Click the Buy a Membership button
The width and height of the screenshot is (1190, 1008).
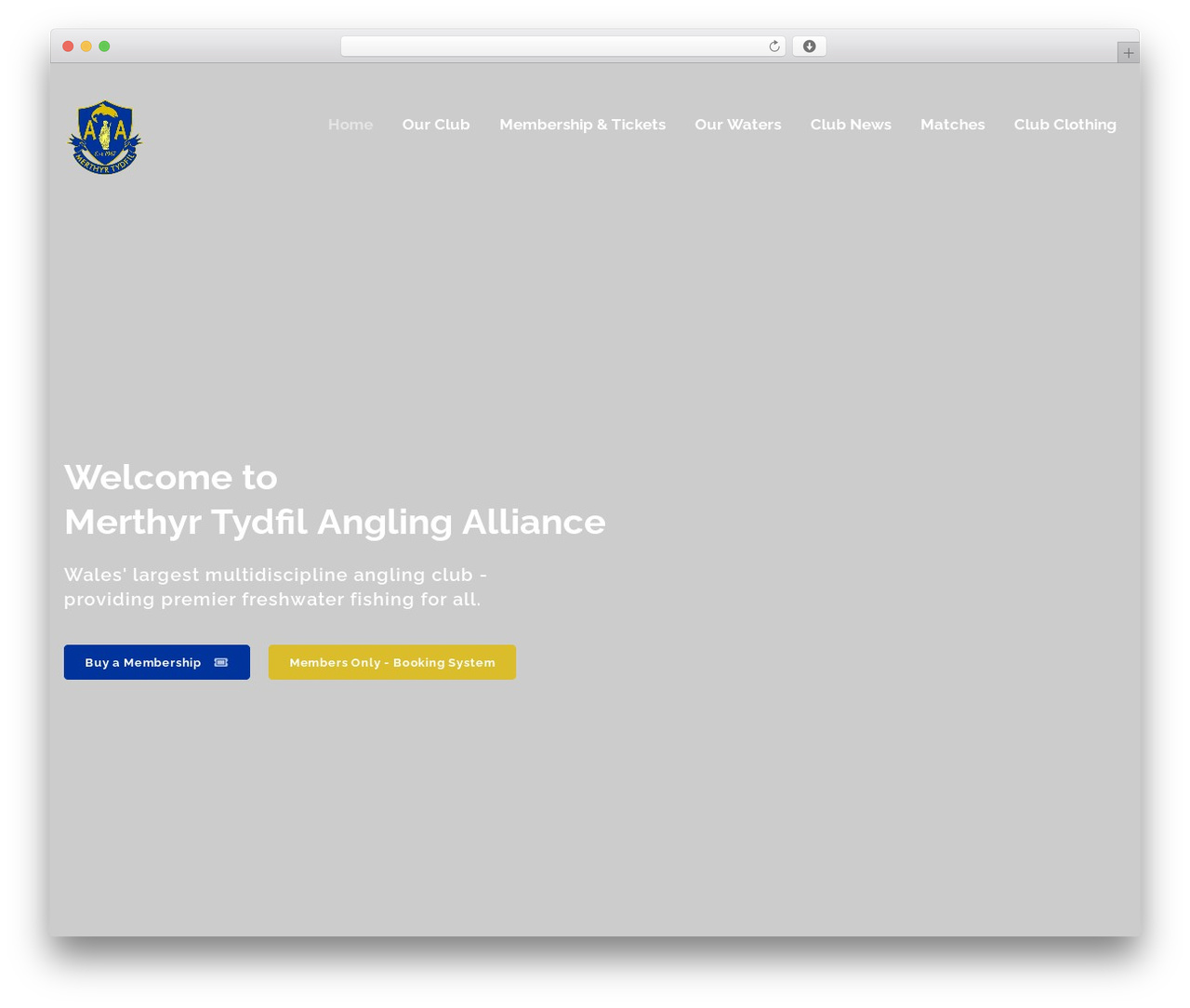click(x=157, y=662)
